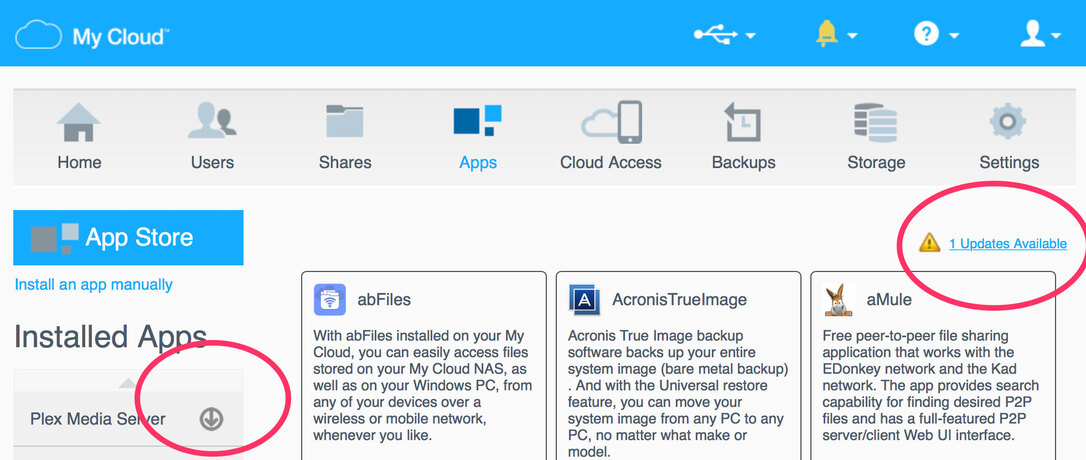
Task: Open the Cloud Access tab
Action: coord(611,137)
